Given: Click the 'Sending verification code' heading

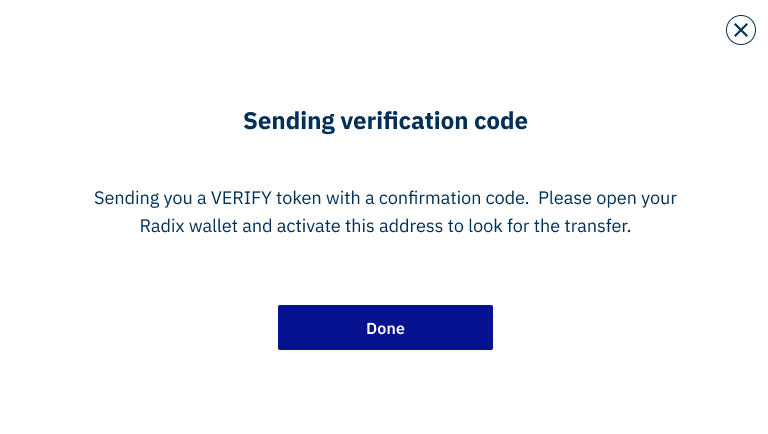Looking at the screenshot, I should 385,121.
